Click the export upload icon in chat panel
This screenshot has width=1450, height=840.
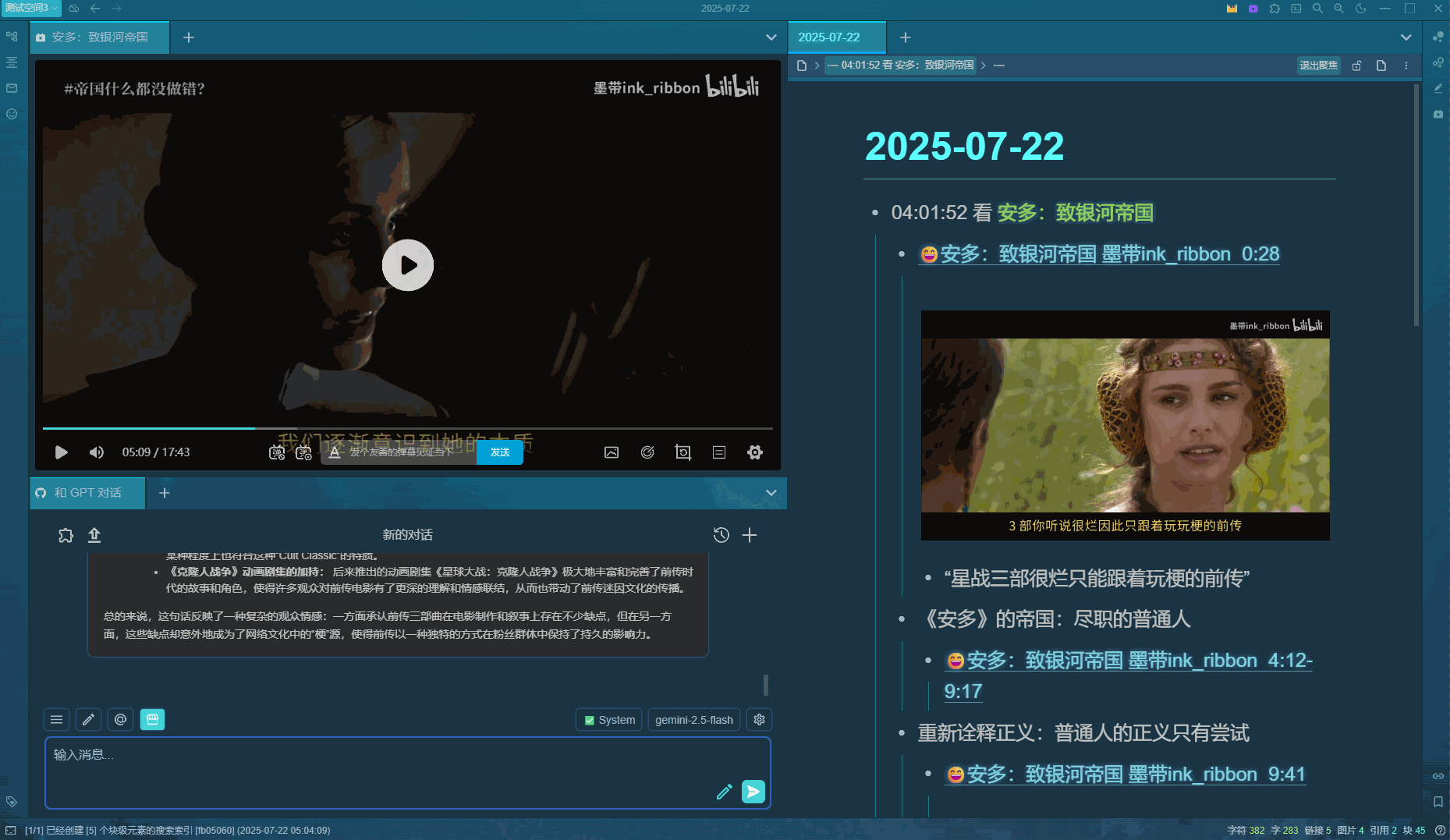(94, 535)
